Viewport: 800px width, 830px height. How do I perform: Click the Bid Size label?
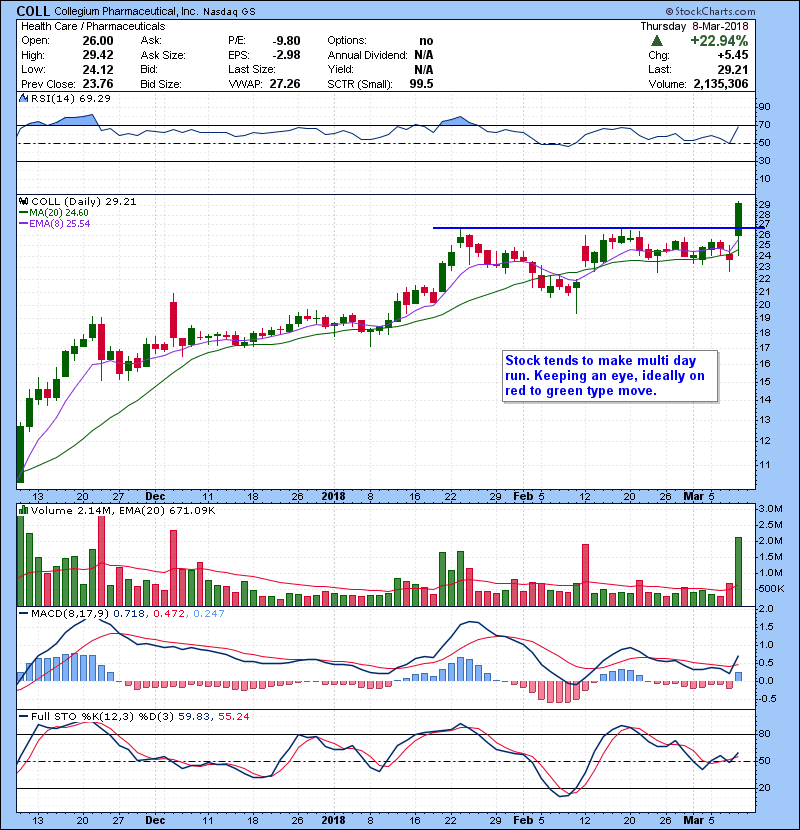click(161, 84)
